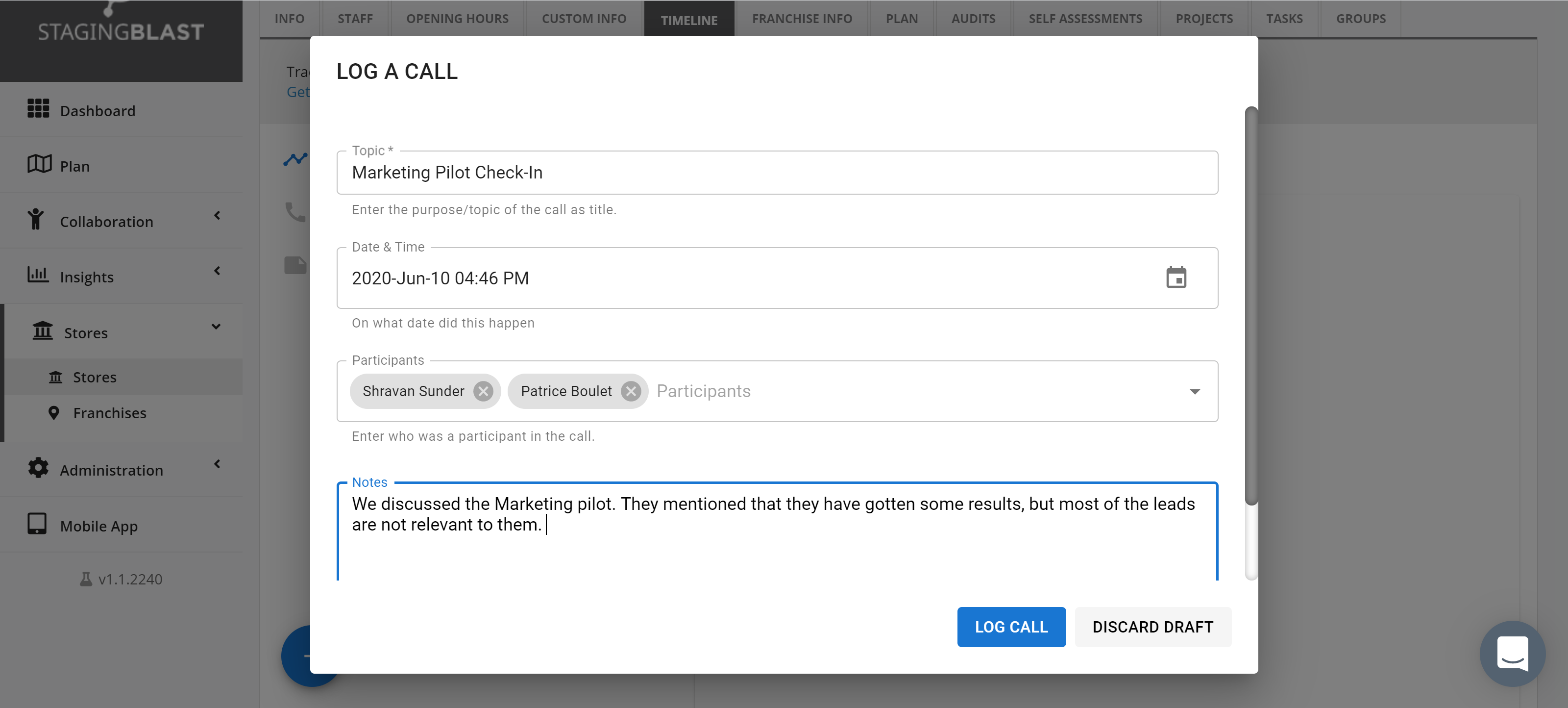Image resolution: width=1568 pixels, height=708 pixels.
Task: Remove Shravan Sunder participant chip
Action: coord(483,391)
